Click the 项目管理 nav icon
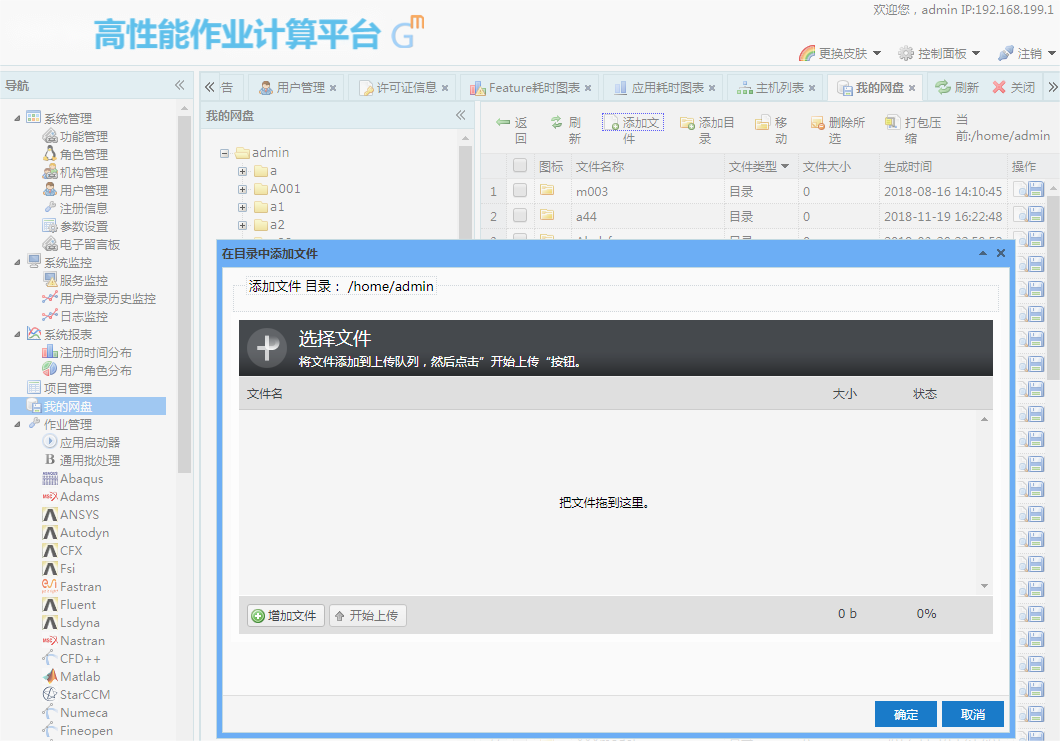 coord(34,387)
